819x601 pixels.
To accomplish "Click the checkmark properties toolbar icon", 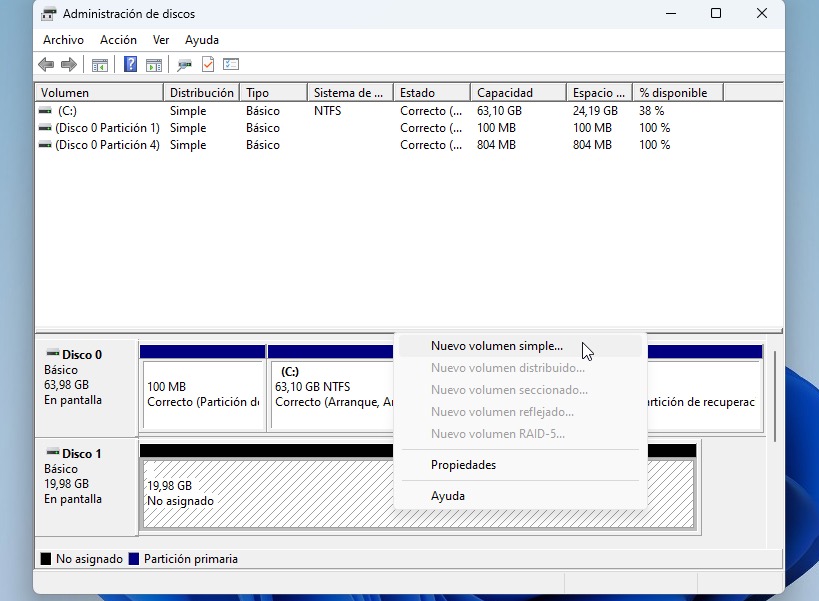I will coord(208,64).
